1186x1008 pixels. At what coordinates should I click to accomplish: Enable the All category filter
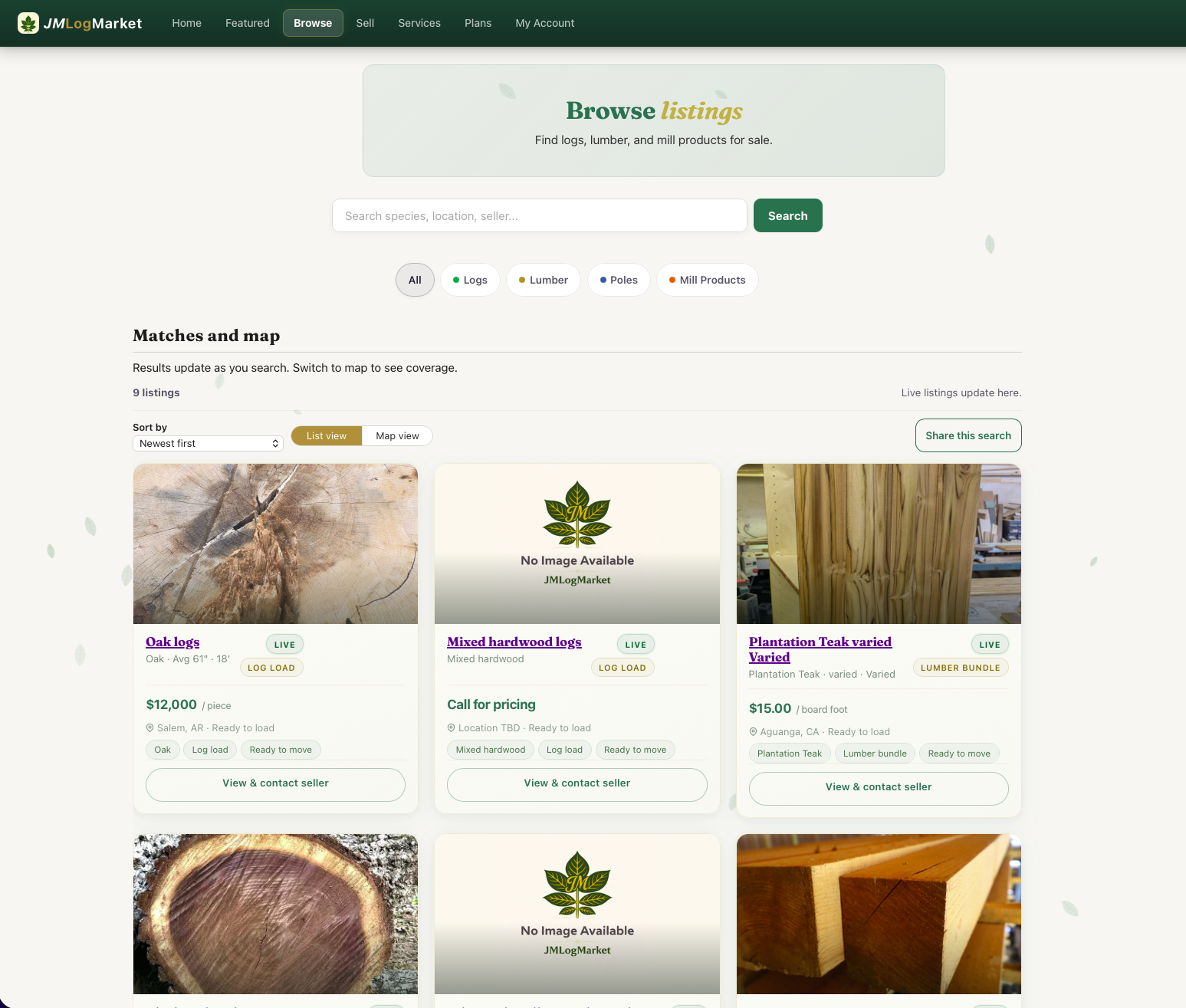click(414, 280)
